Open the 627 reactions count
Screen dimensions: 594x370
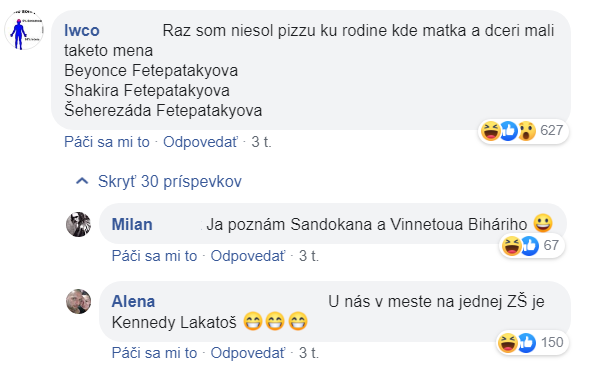pyautogui.click(x=552, y=130)
